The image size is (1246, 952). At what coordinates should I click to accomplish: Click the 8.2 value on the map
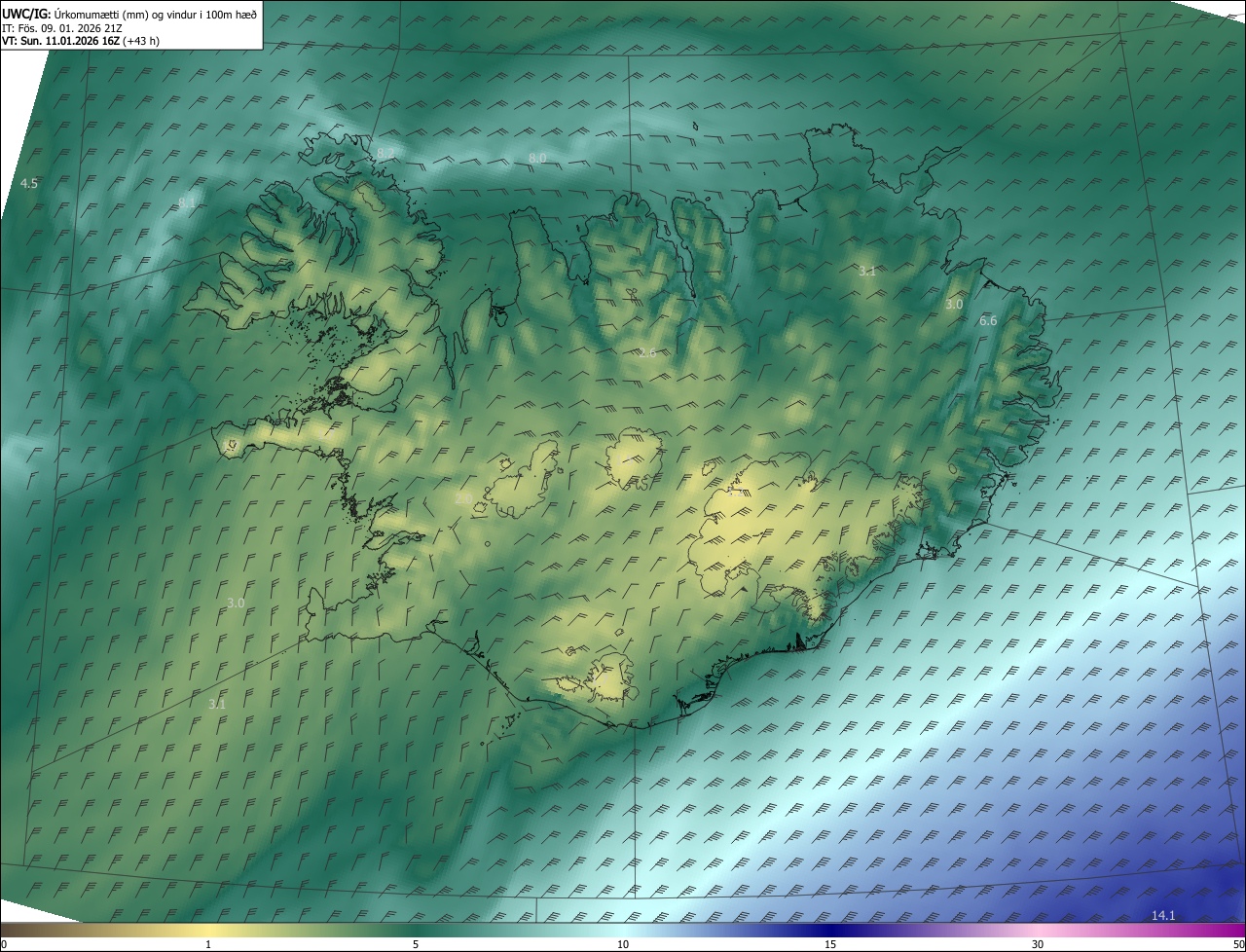386,153
